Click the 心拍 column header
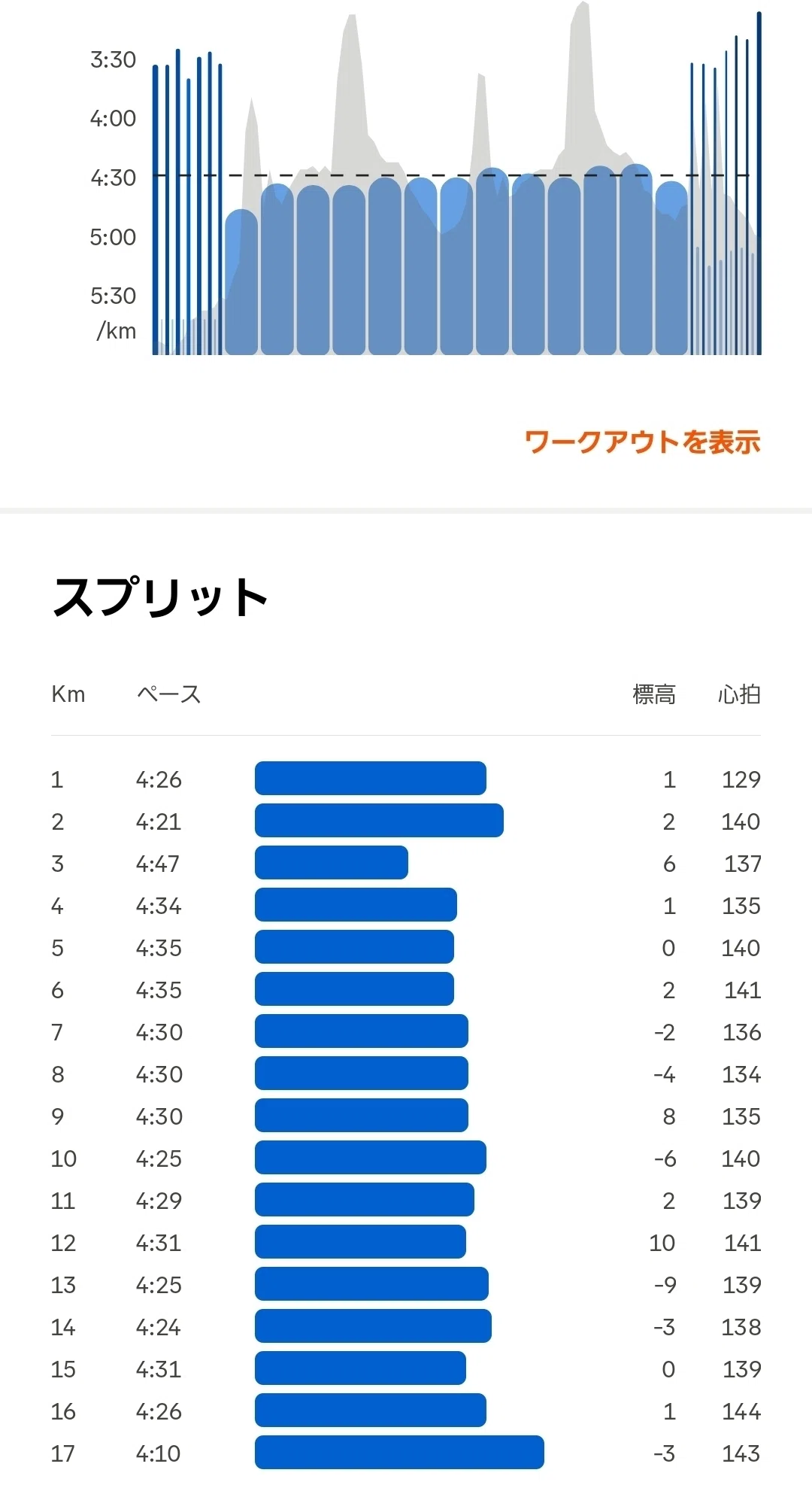The height and width of the screenshot is (1488, 812). pos(739,694)
